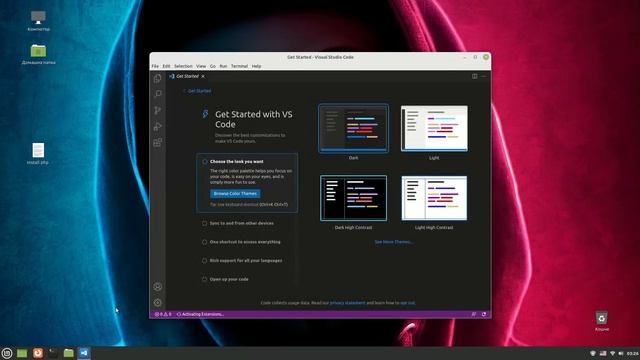This screenshot has height=360, width=640.
Task: Click the errors and warnings status indicator
Action: [163, 314]
